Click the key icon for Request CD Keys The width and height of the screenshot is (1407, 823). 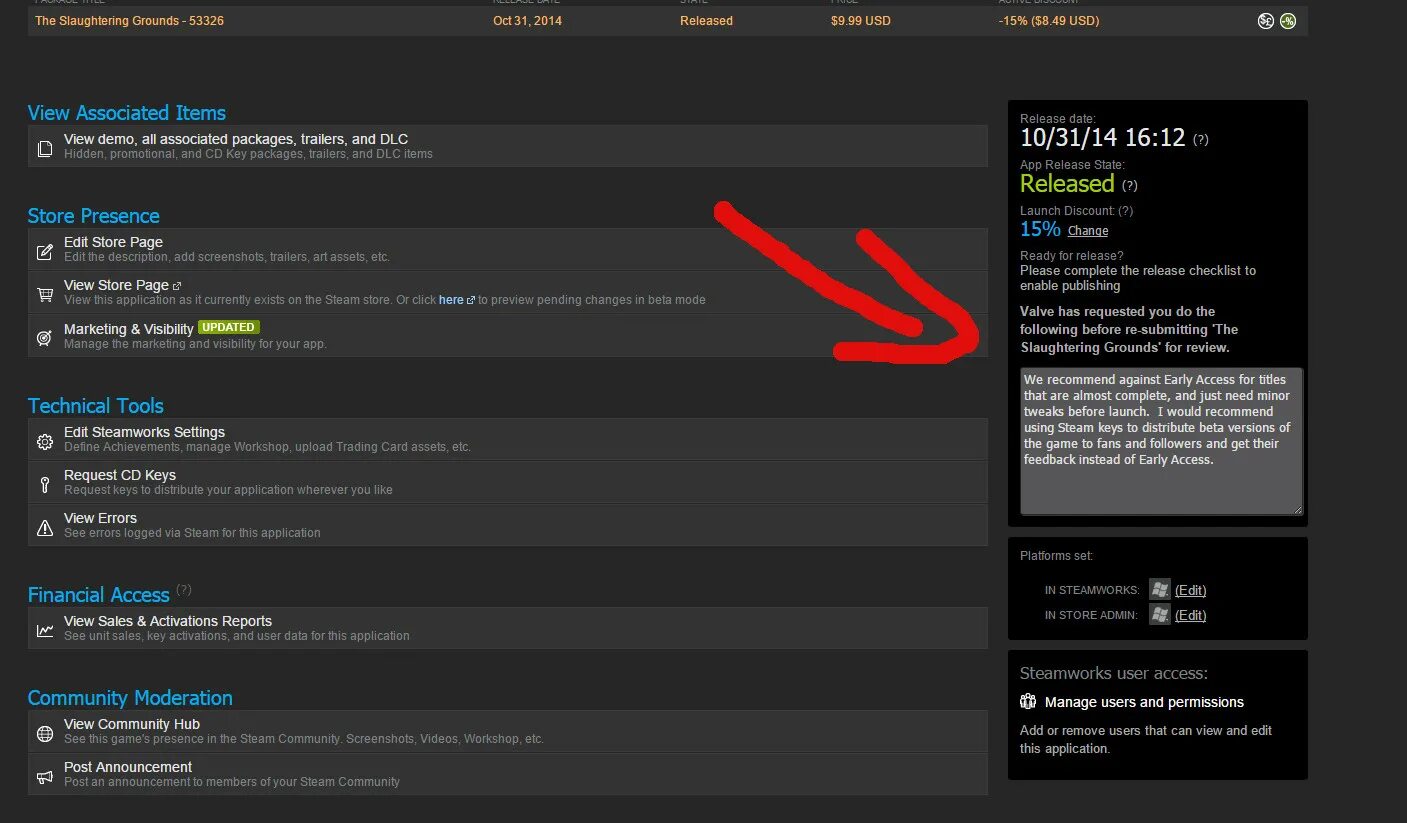tap(45, 484)
